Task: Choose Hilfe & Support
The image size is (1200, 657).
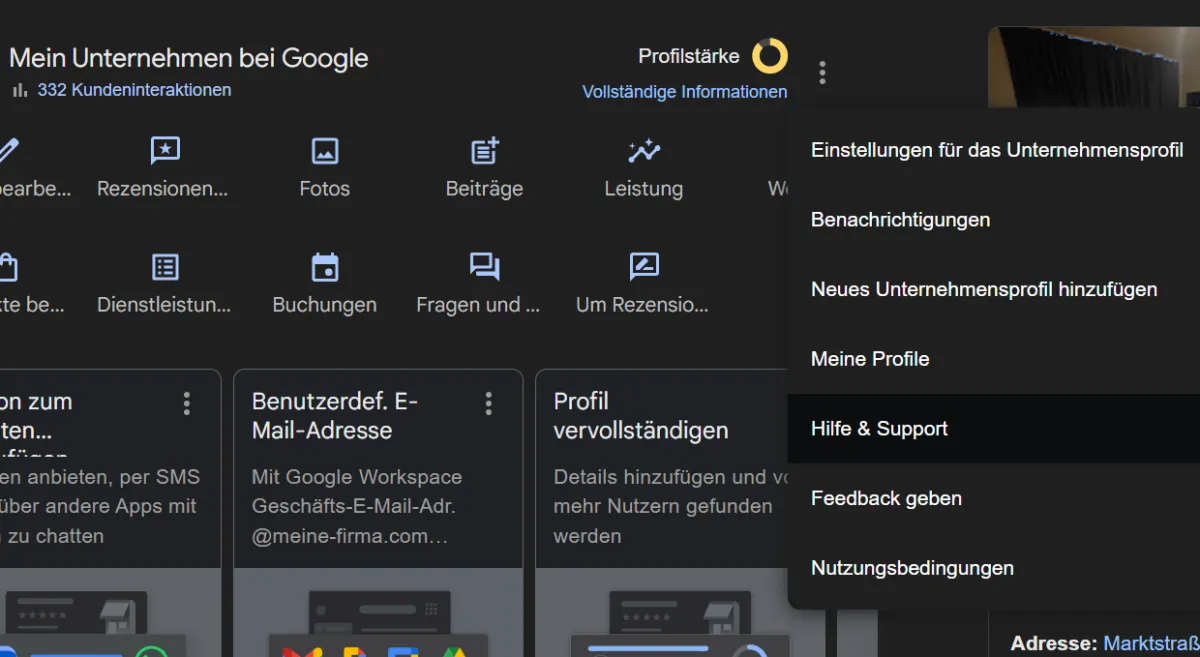Action: click(x=994, y=429)
